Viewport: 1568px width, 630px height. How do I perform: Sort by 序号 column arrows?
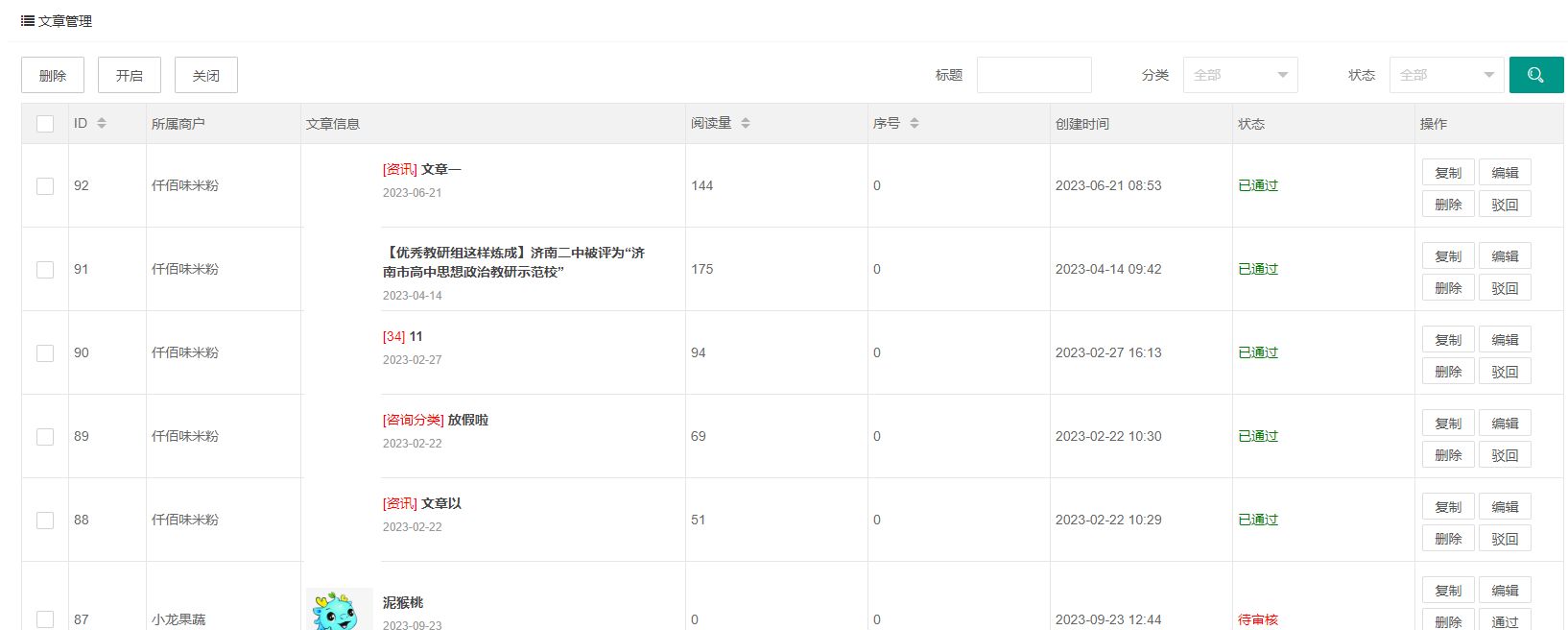(x=915, y=124)
